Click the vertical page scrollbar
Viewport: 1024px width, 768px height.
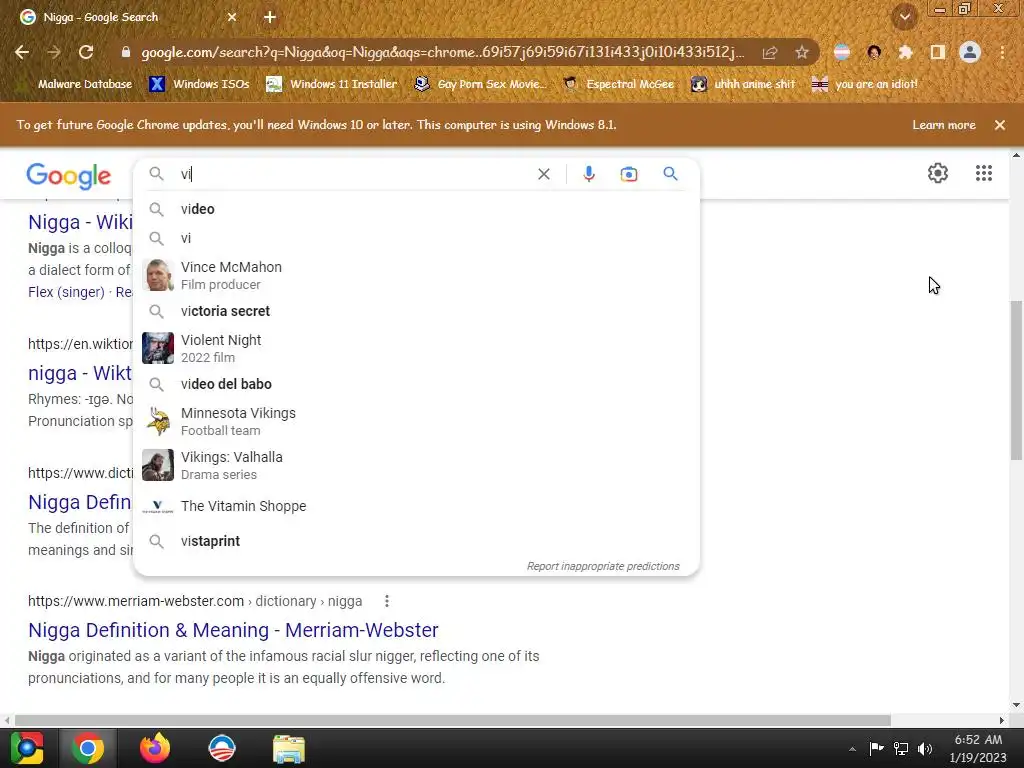[1017, 380]
